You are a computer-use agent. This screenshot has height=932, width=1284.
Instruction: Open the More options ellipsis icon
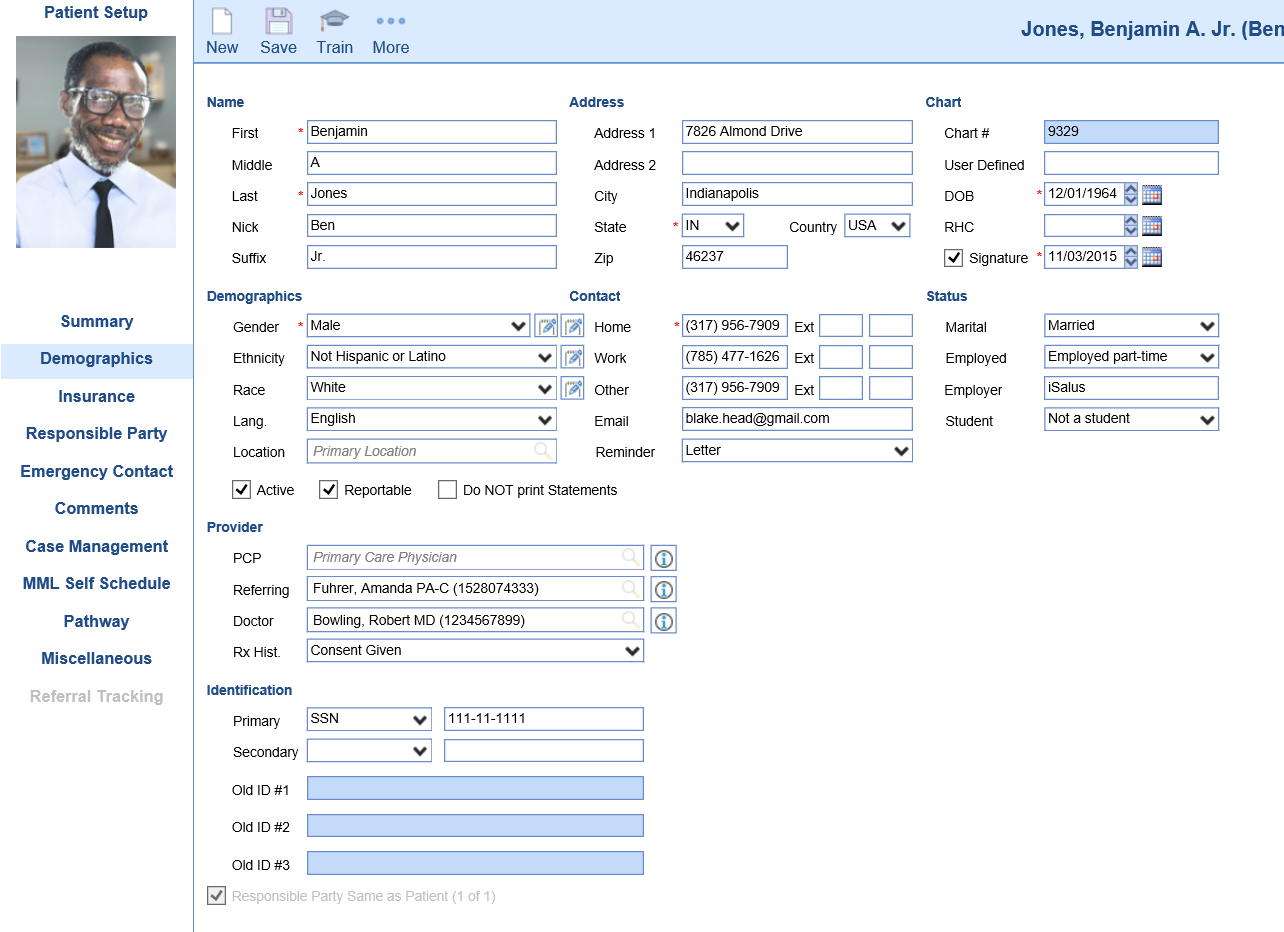pyautogui.click(x=391, y=21)
